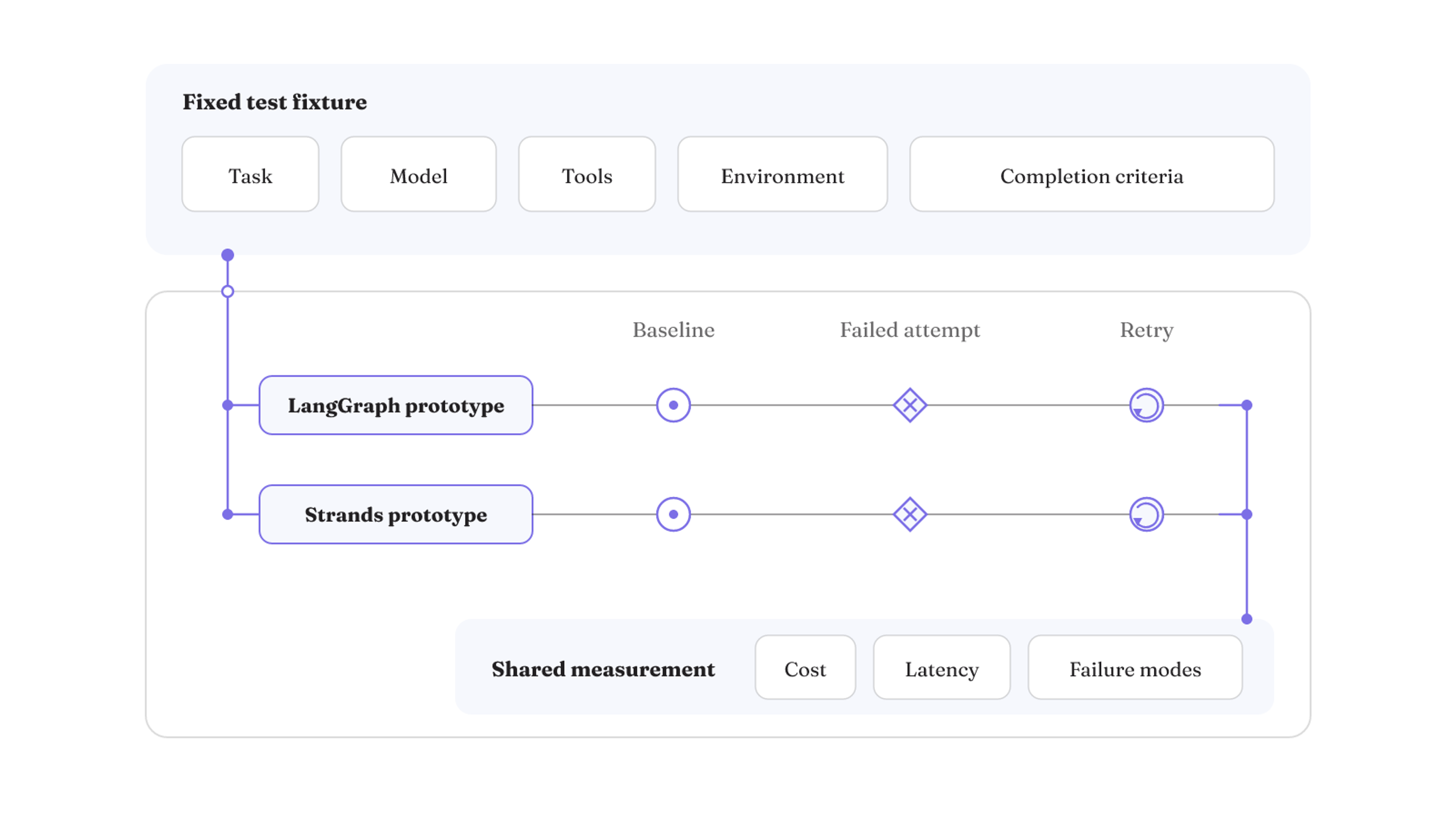Select the LangGraph prototype box
This screenshot has width=1456, height=819.
(x=395, y=405)
